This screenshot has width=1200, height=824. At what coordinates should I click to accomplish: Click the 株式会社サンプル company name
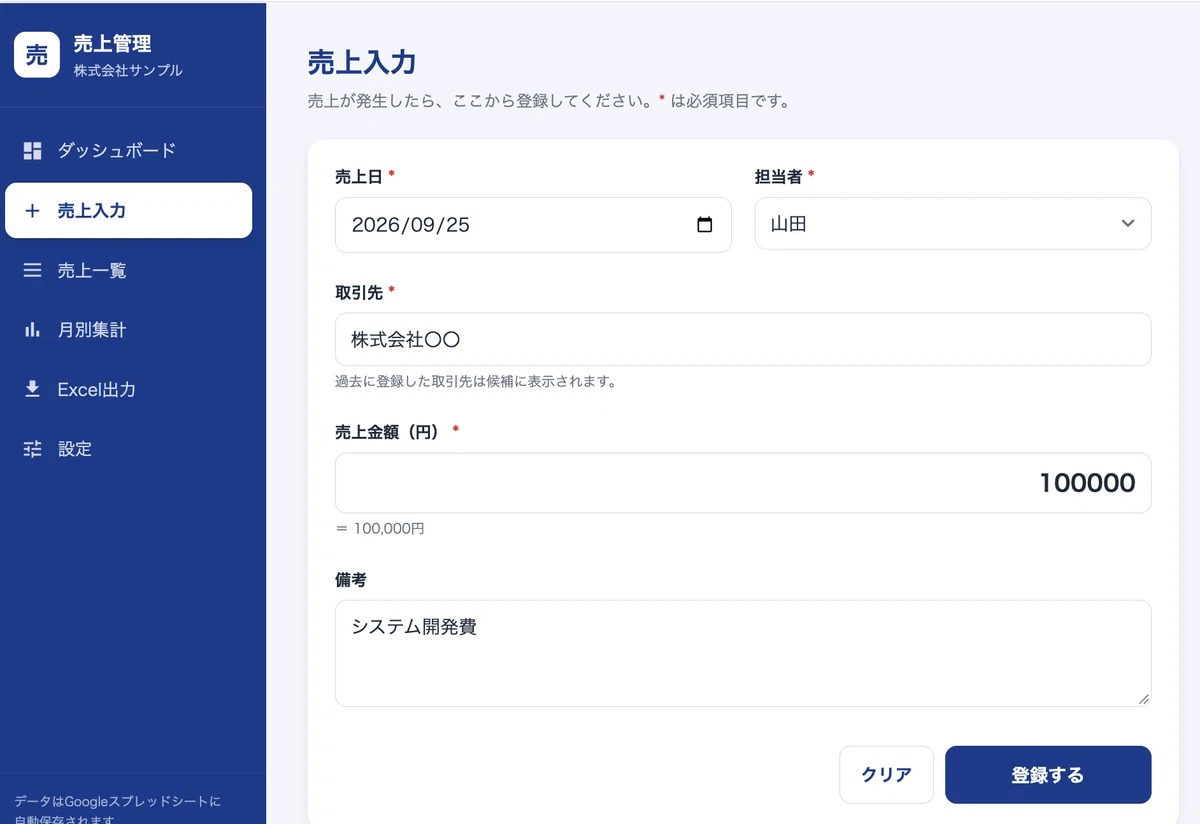(x=128, y=71)
